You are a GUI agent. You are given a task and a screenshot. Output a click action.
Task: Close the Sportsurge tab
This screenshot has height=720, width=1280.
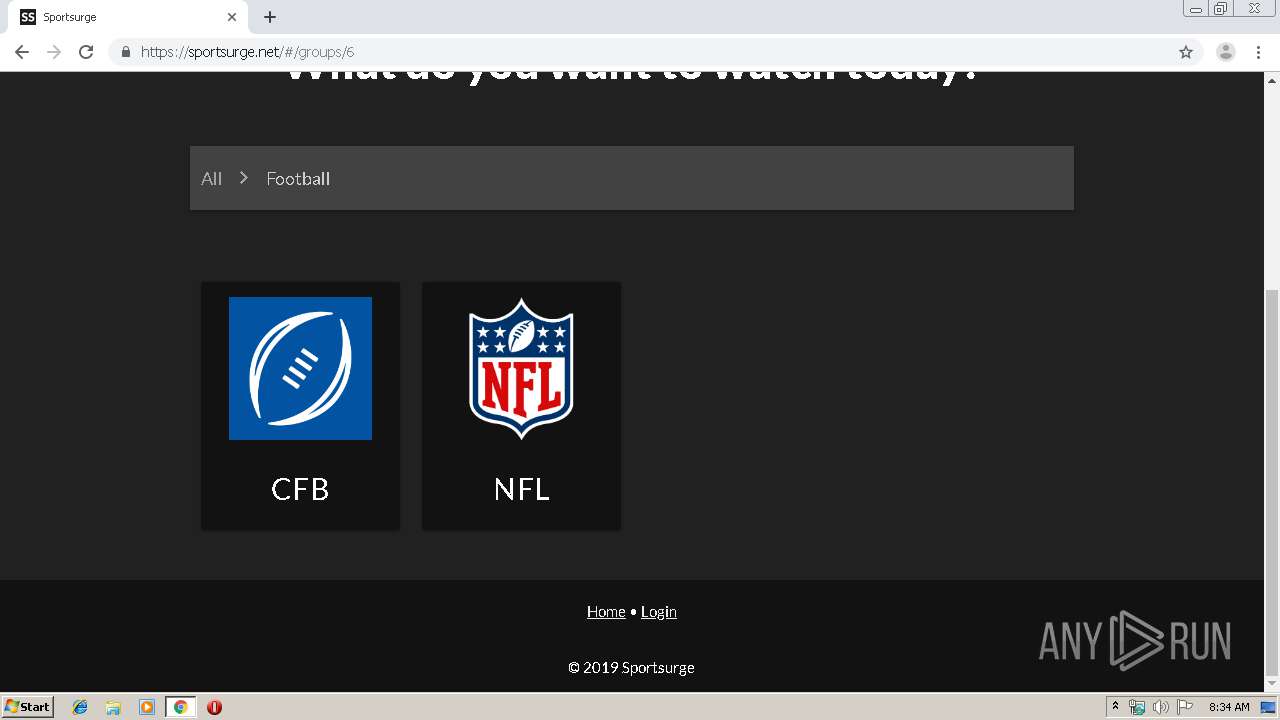click(232, 17)
